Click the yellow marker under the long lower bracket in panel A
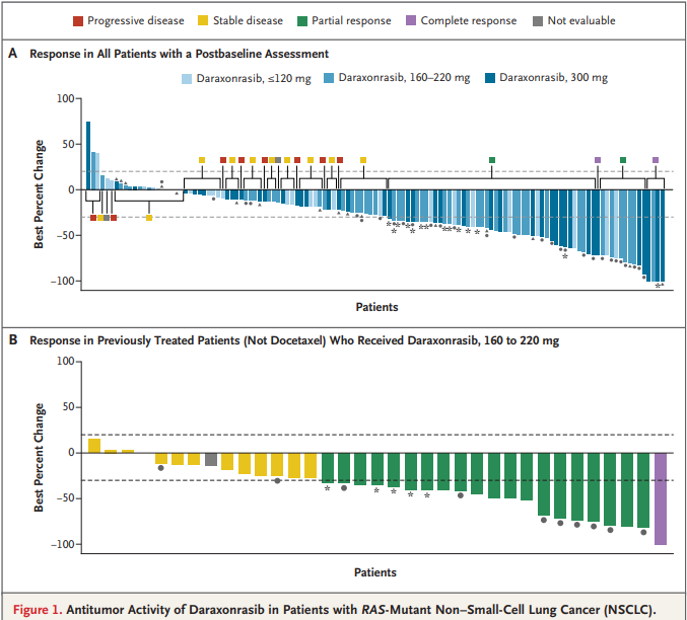687x620 pixels. 149,218
